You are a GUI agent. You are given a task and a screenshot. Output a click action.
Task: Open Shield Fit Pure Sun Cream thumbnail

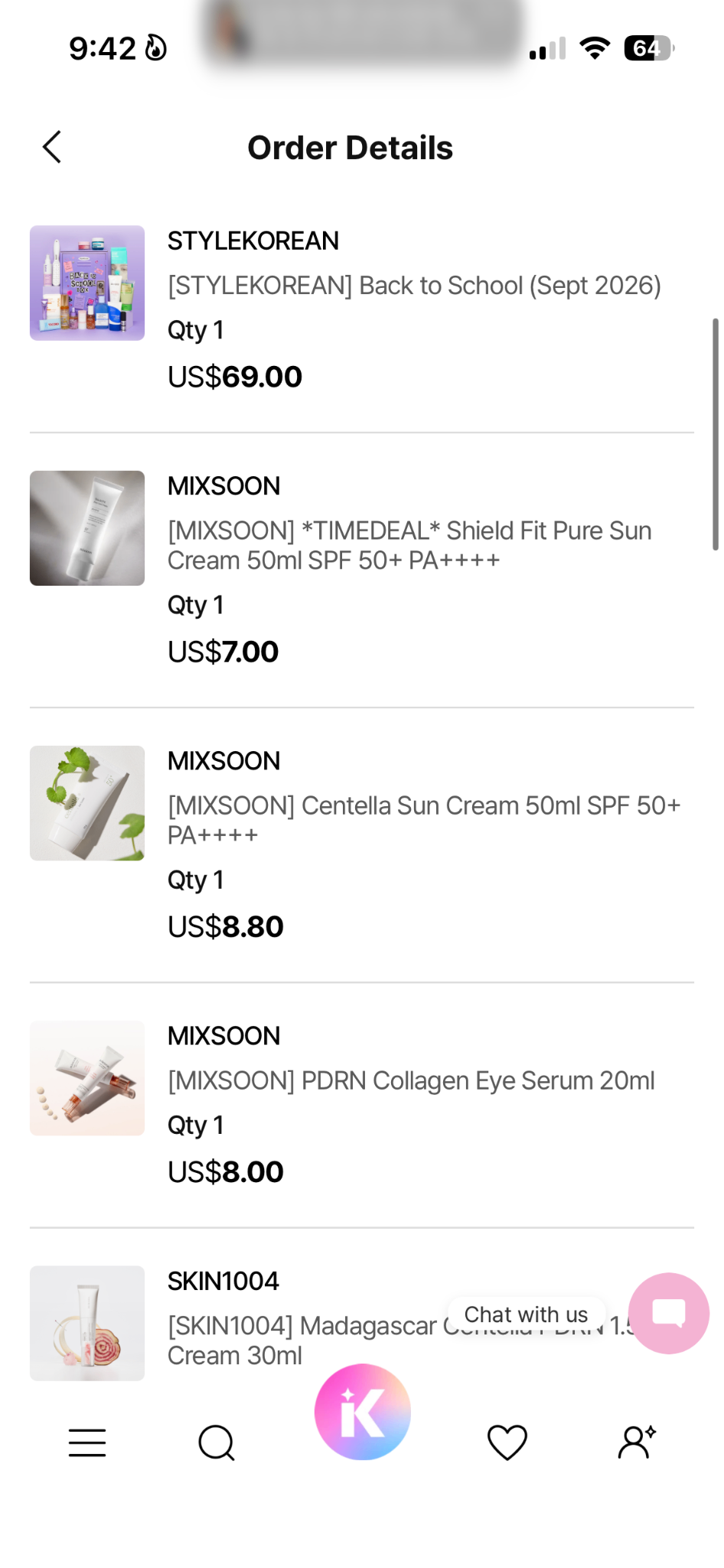pyautogui.click(x=87, y=528)
